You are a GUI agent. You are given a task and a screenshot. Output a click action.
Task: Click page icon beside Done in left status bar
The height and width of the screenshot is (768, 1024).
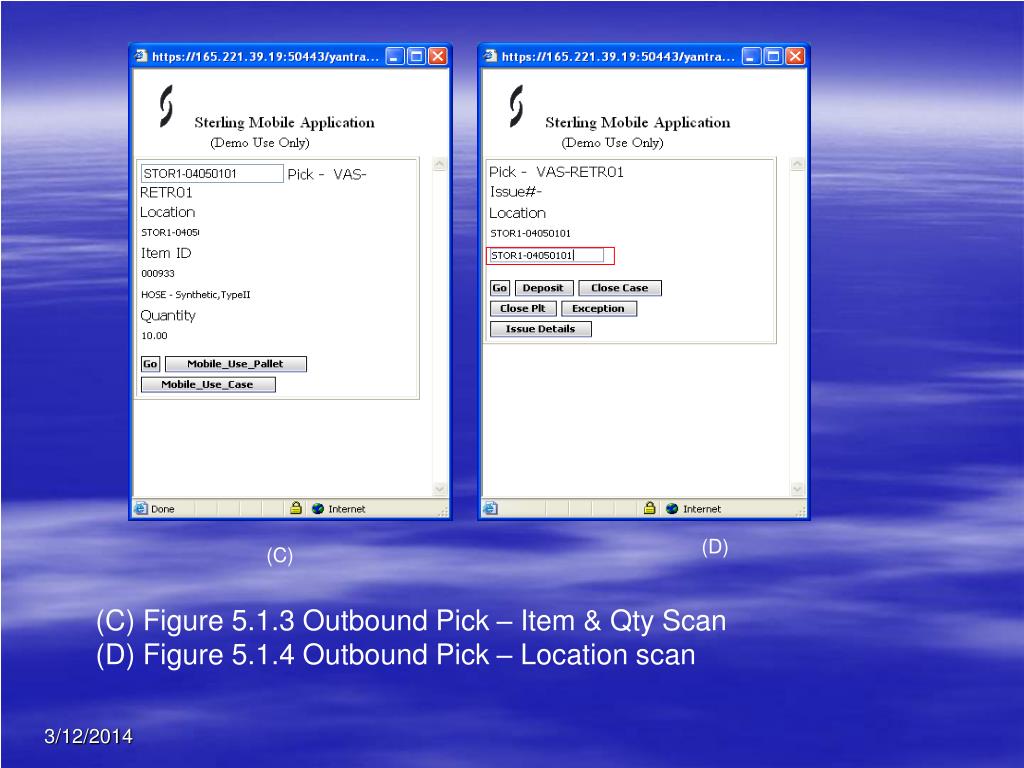tap(141, 508)
